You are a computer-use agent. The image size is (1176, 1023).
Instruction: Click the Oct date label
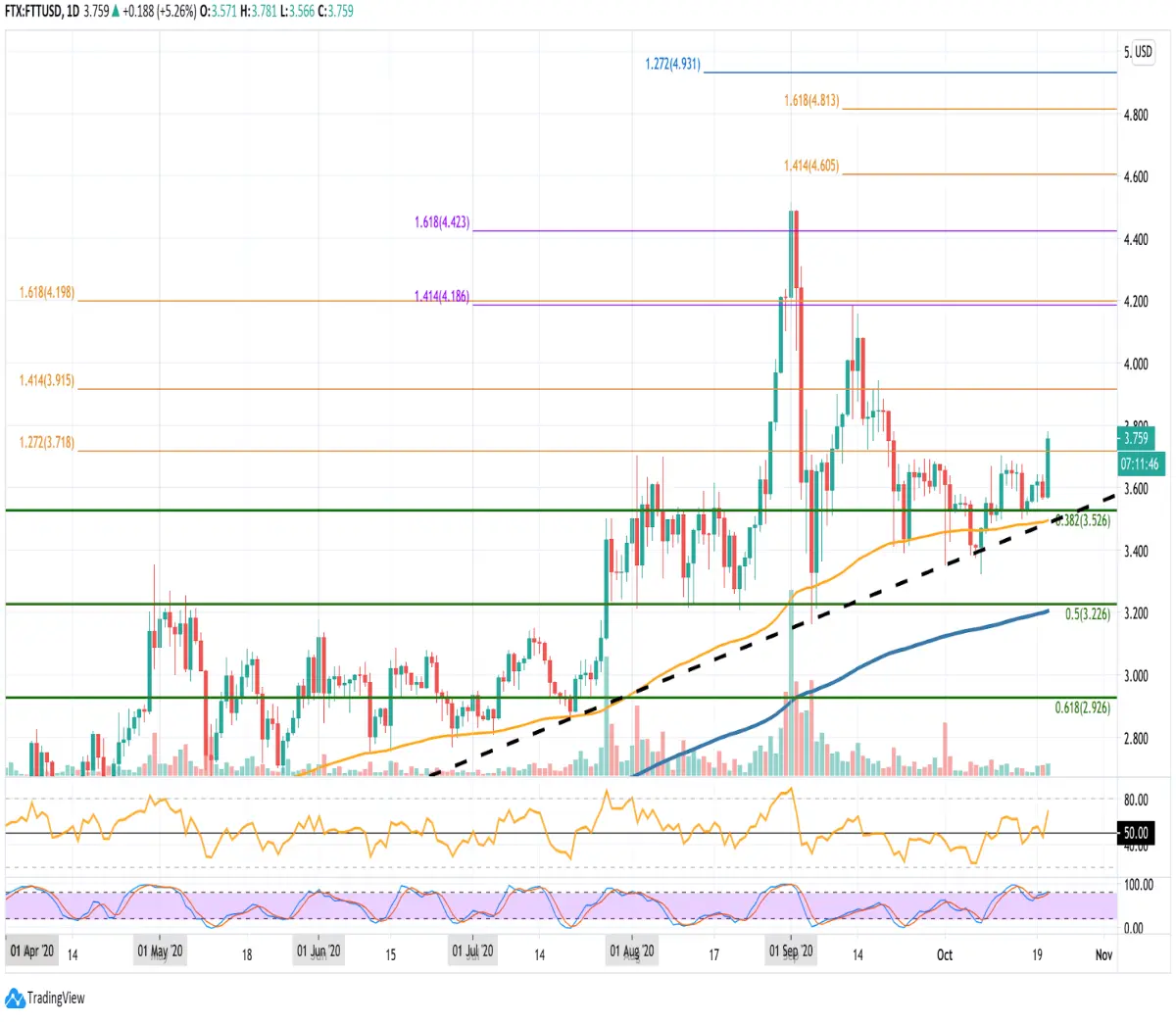(x=945, y=954)
